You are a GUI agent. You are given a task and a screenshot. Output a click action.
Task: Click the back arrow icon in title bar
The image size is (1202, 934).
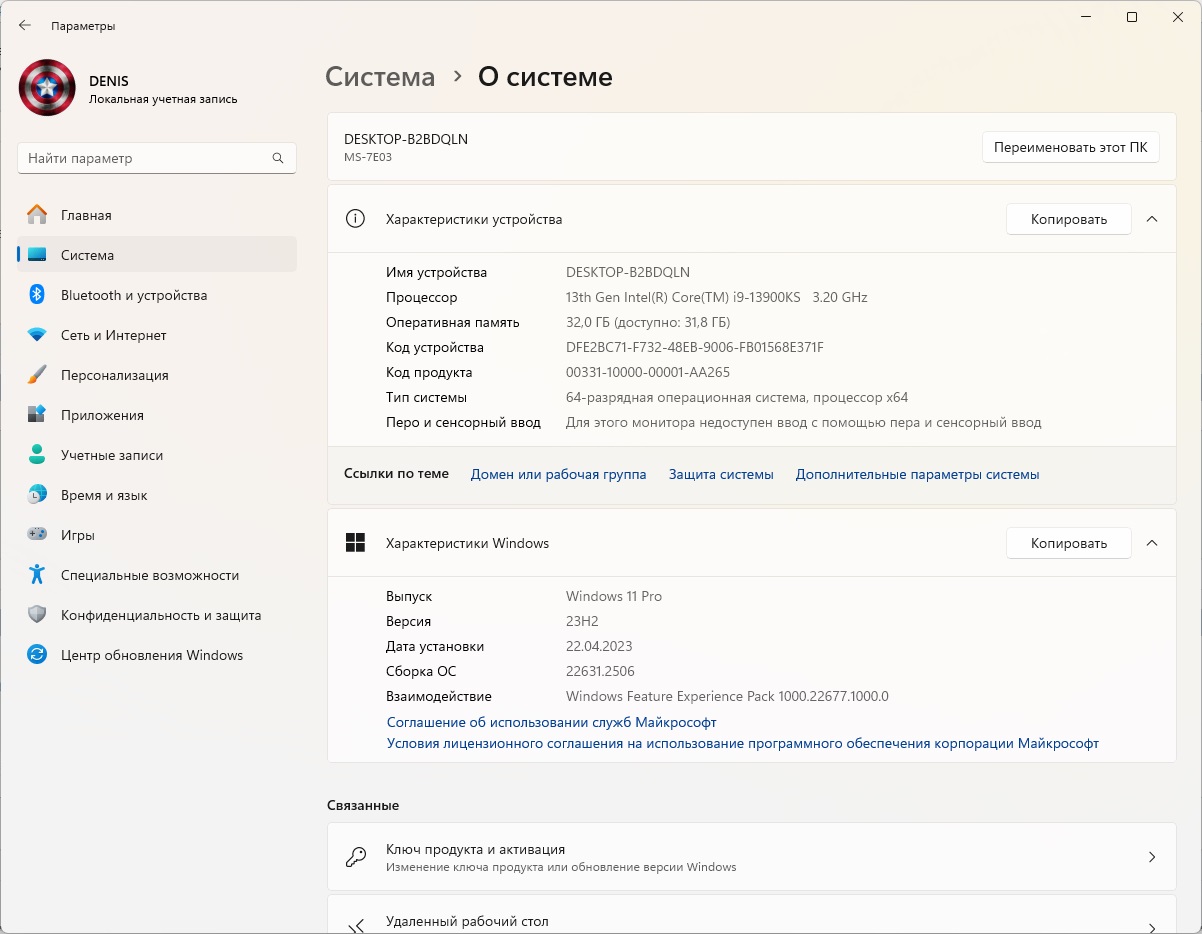click(x=25, y=26)
